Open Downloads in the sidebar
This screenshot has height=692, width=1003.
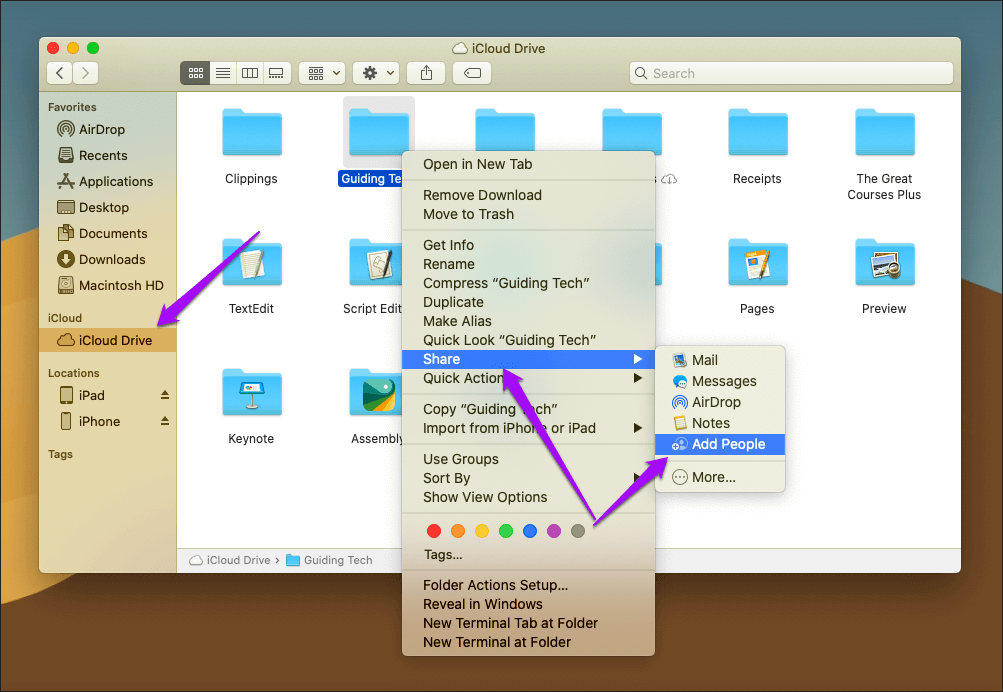[107, 260]
